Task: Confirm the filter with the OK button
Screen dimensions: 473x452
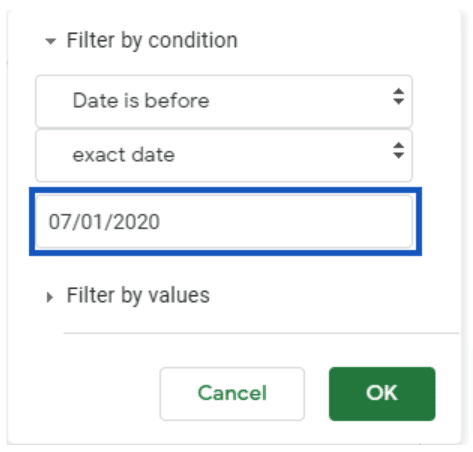Action: tap(382, 394)
